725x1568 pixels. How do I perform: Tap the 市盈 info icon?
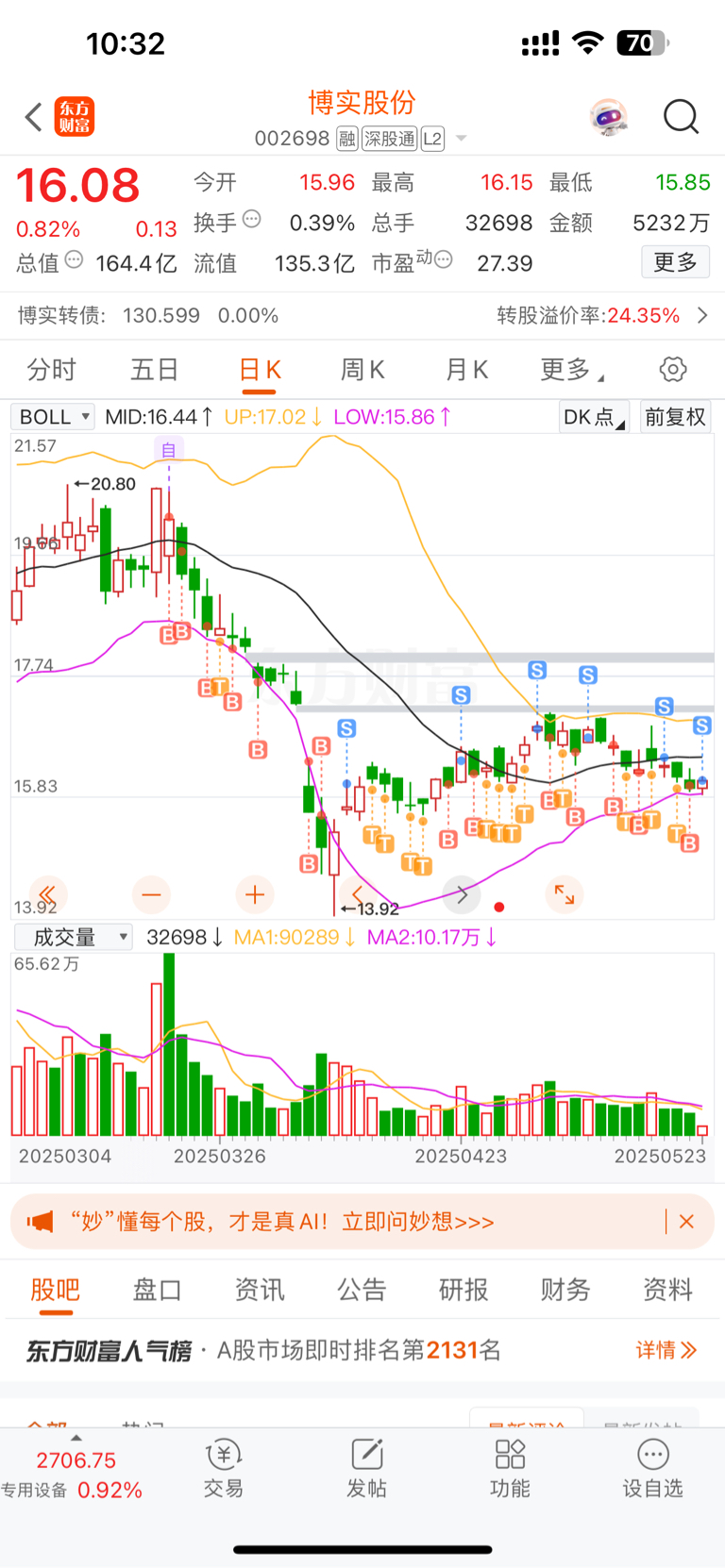click(x=444, y=259)
